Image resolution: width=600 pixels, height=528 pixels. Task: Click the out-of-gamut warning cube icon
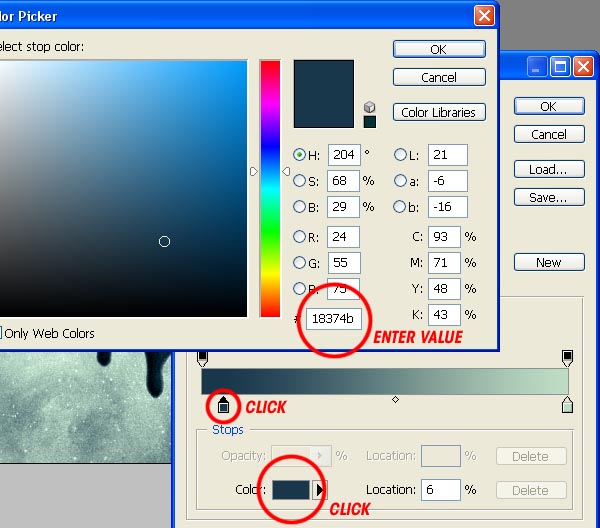pyautogui.click(x=369, y=107)
